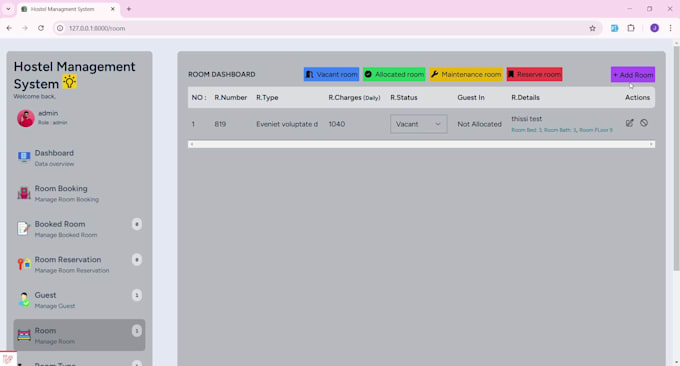Select Room menu item in sidebar
This screenshot has width=680, height=366.
79,335
